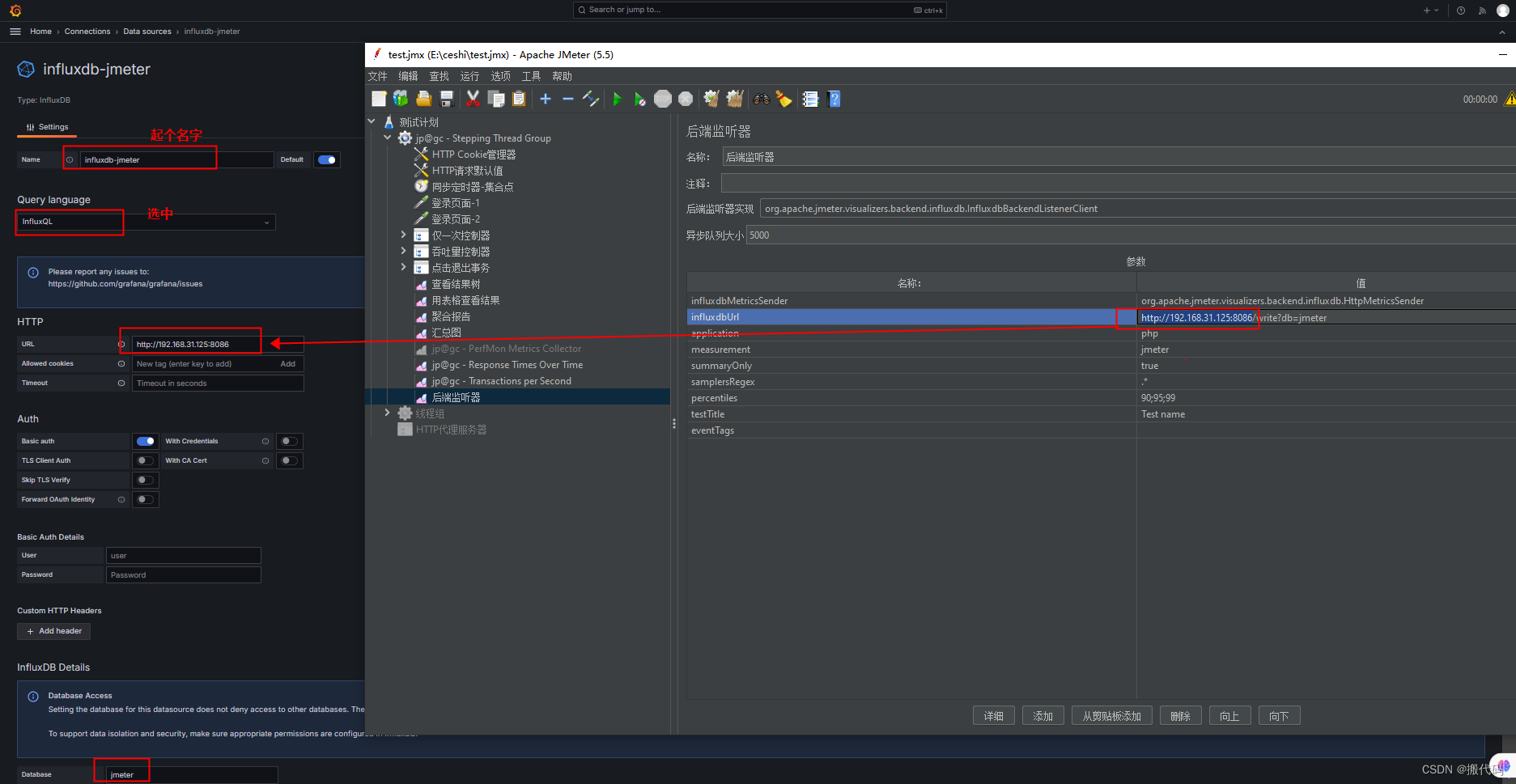The image size is (1516, 784).
Task: Click the Grafana logo icon
Action: pyautogui.click(x=15, y=11)
